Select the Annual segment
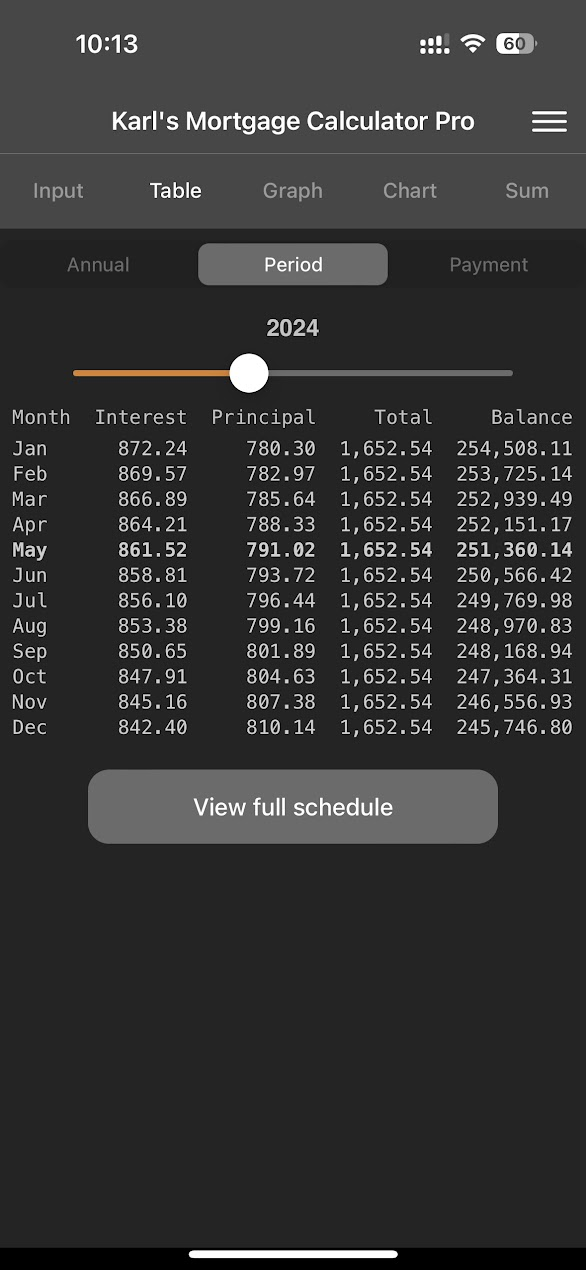Screen dimensions: 586x1270 pyautogui.click(x=98, y=265)
